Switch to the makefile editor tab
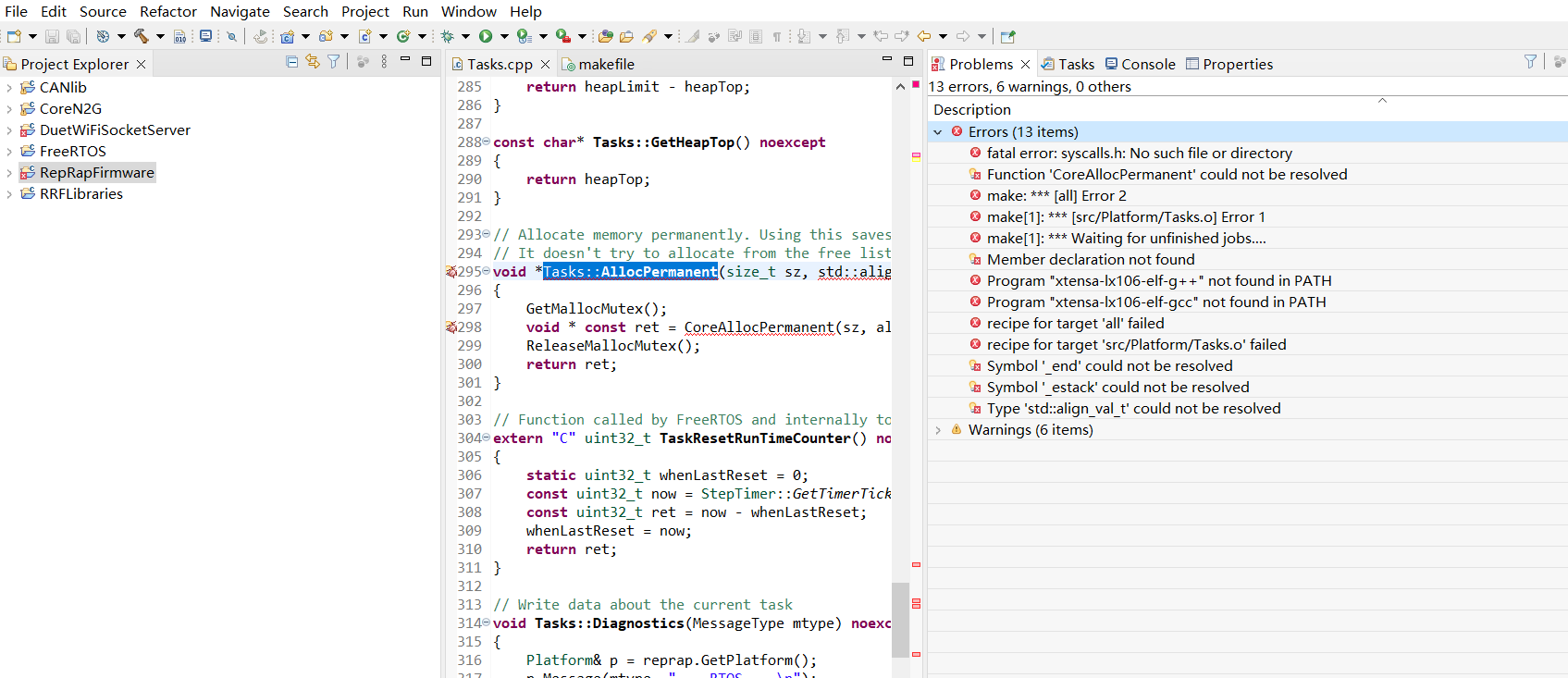This screenshot has width=1568, height=678. tap(597, 64)
